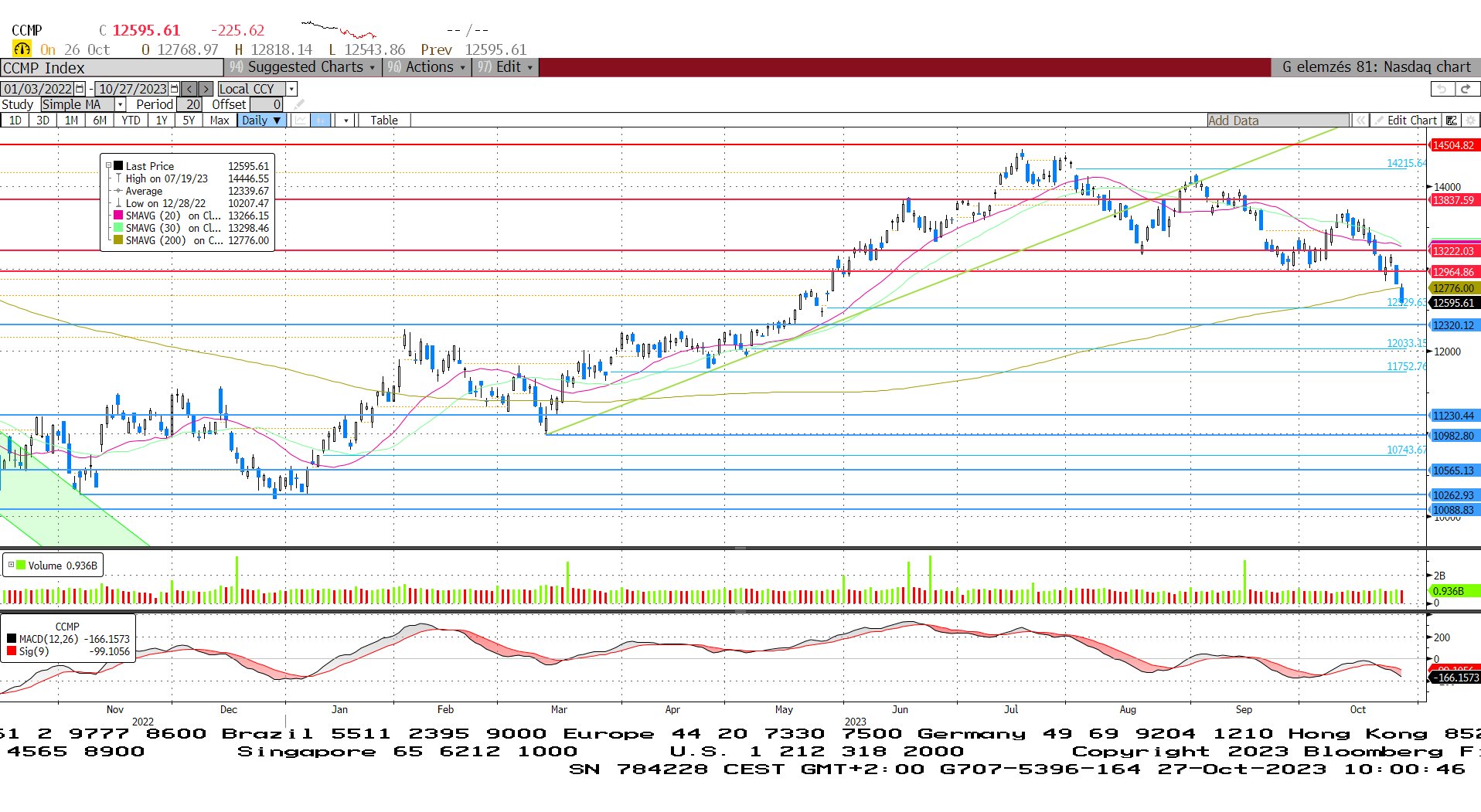The height and width of the screenshot is (812, 1481).
Task: Open the Local CCY currency dropdown
Action: (x=291, y=89)
